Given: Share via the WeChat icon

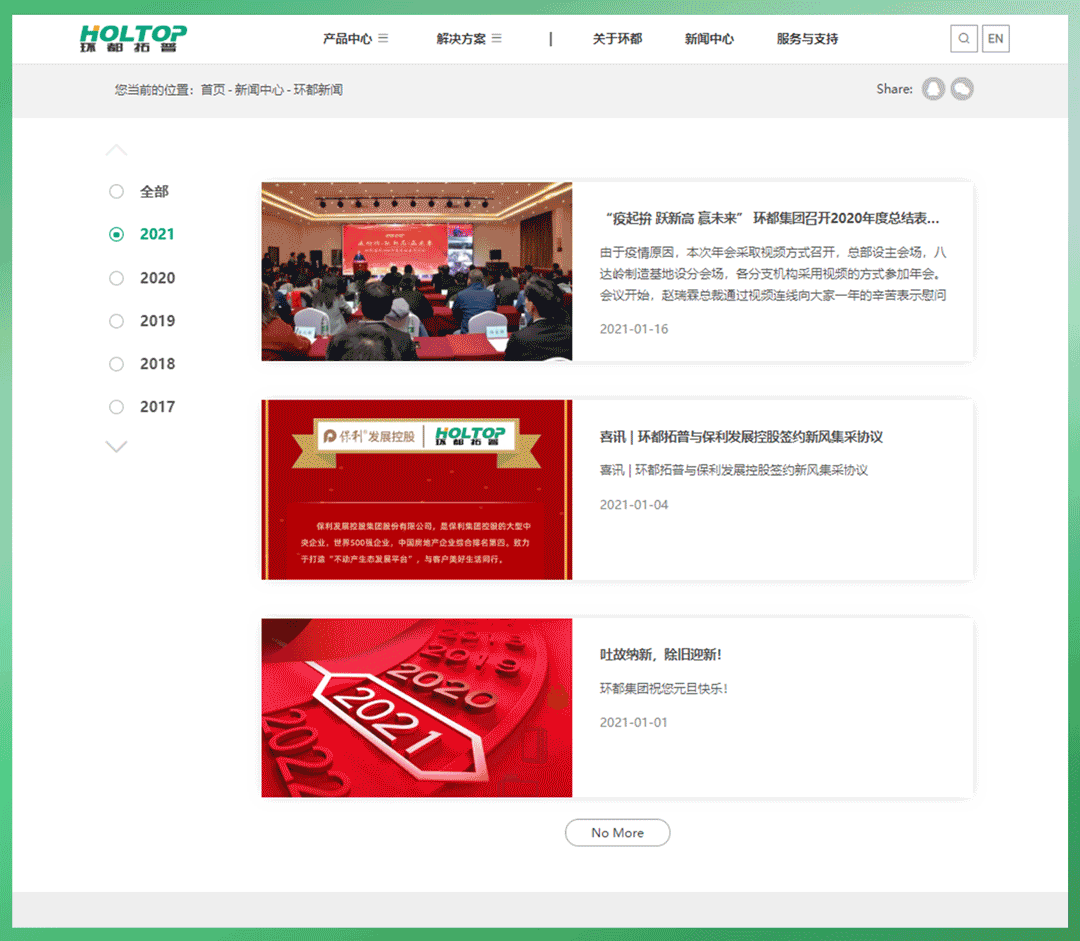Looking at the screenshot, I should 962,89.
